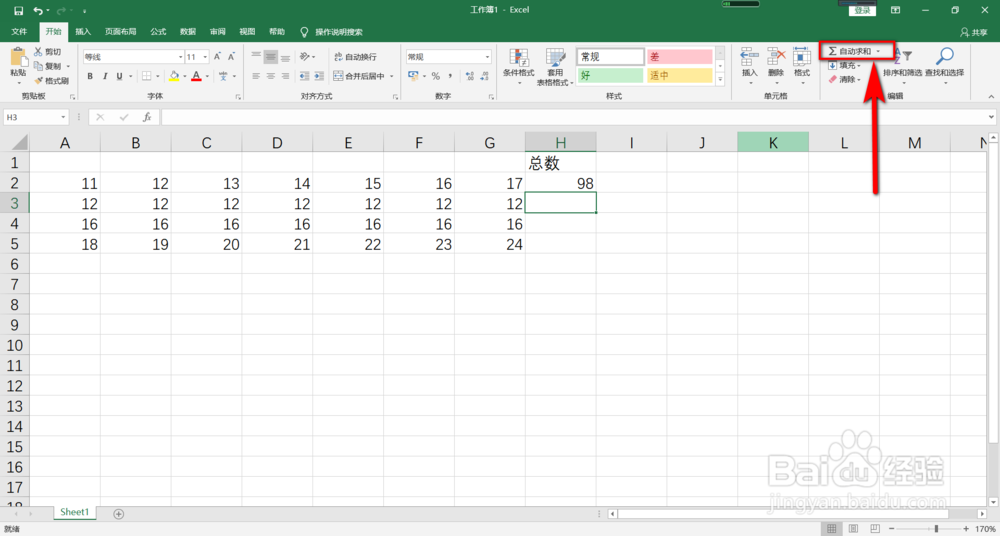Open Conditional Formatting (条件格式)
The height and width of the screenshot is (536, 1000).
tap(518, 67)
